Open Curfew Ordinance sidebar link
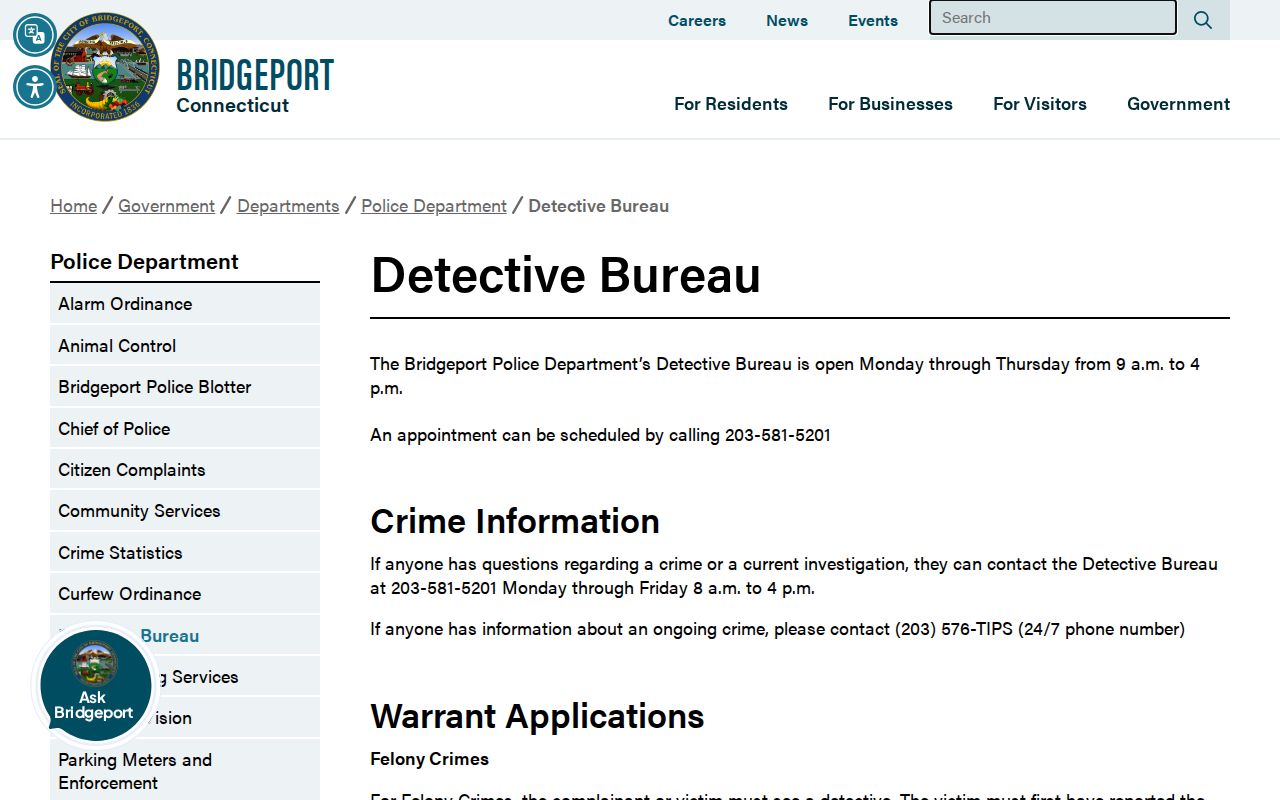 [185, 594]
